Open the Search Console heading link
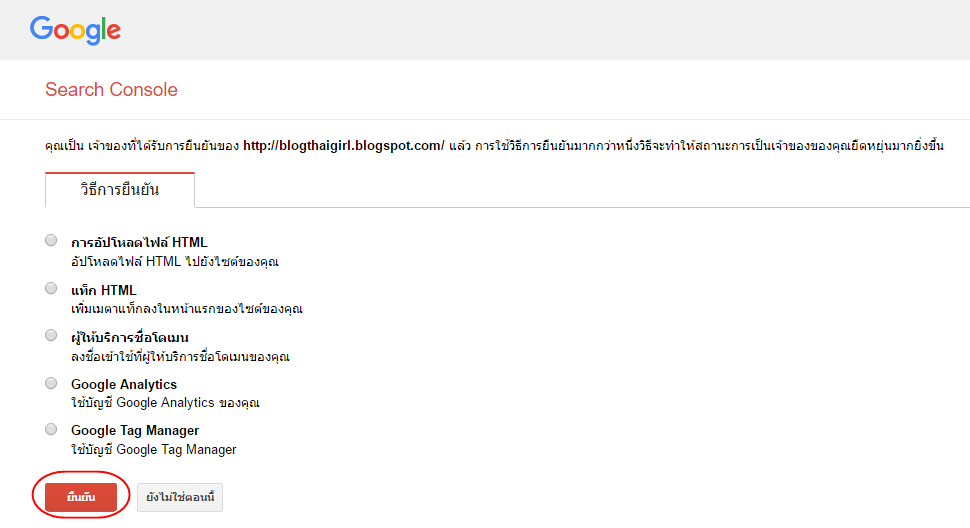970x528 pixels. click(x=111, y=90)
